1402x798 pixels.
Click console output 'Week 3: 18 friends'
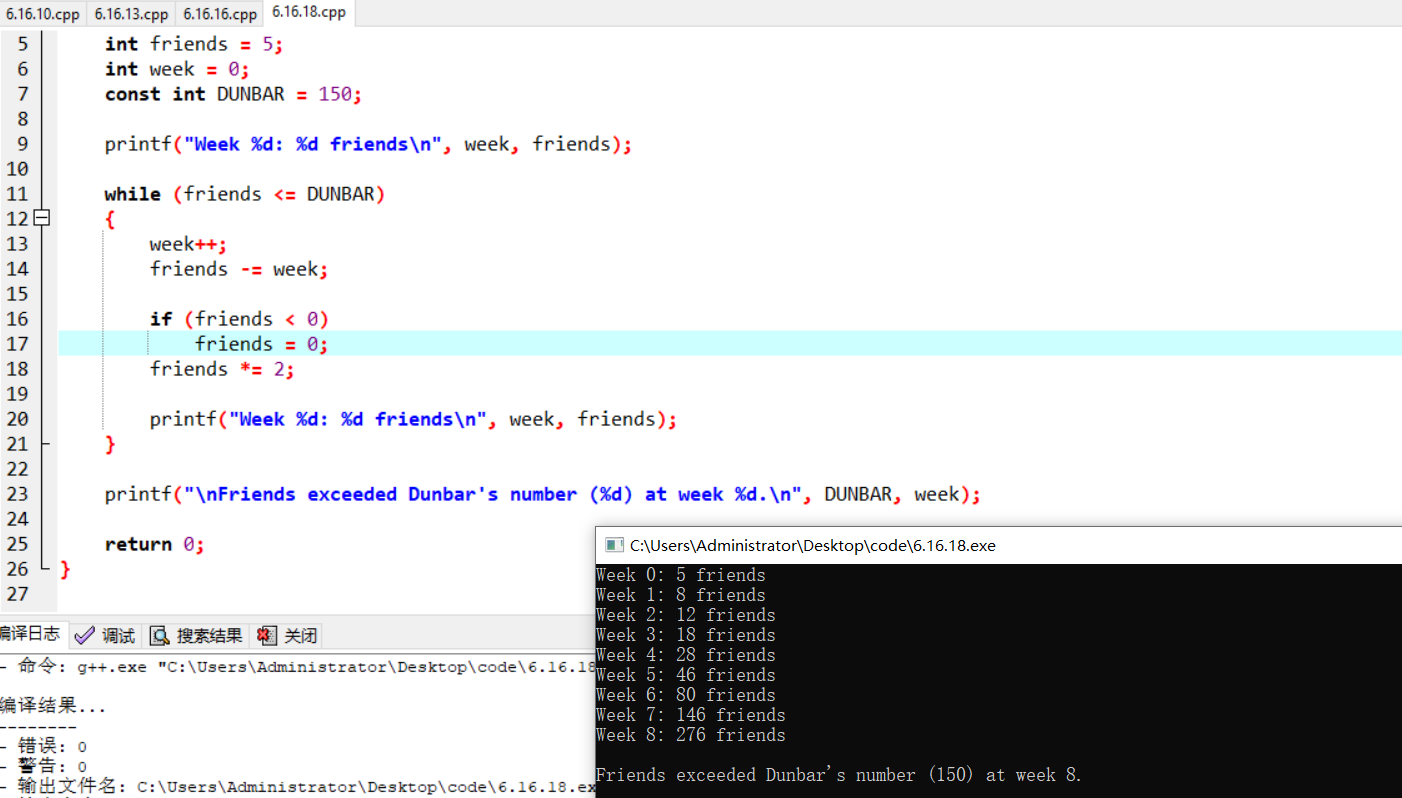[685, 635]
